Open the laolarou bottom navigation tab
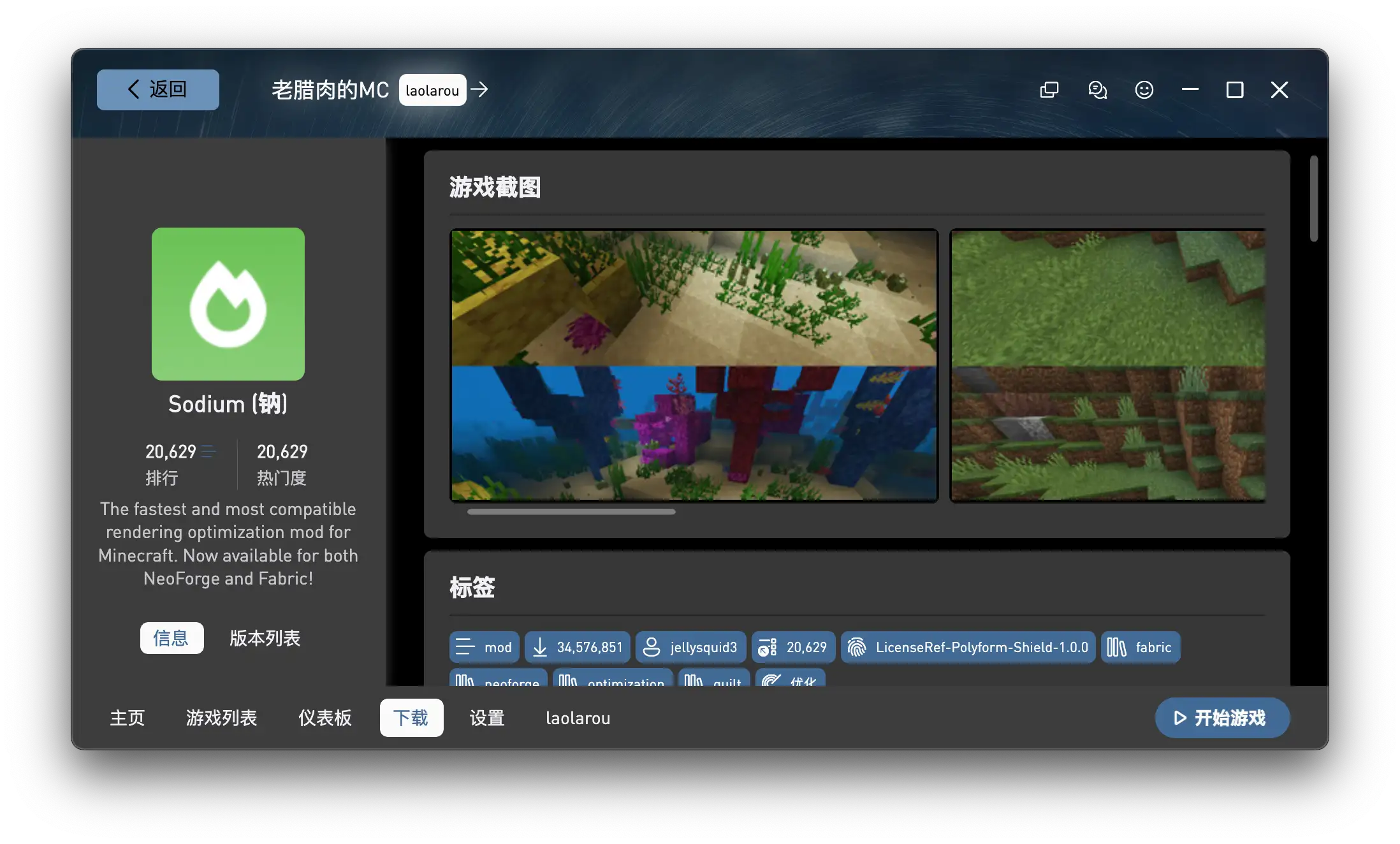 click(x=578, y=718)
